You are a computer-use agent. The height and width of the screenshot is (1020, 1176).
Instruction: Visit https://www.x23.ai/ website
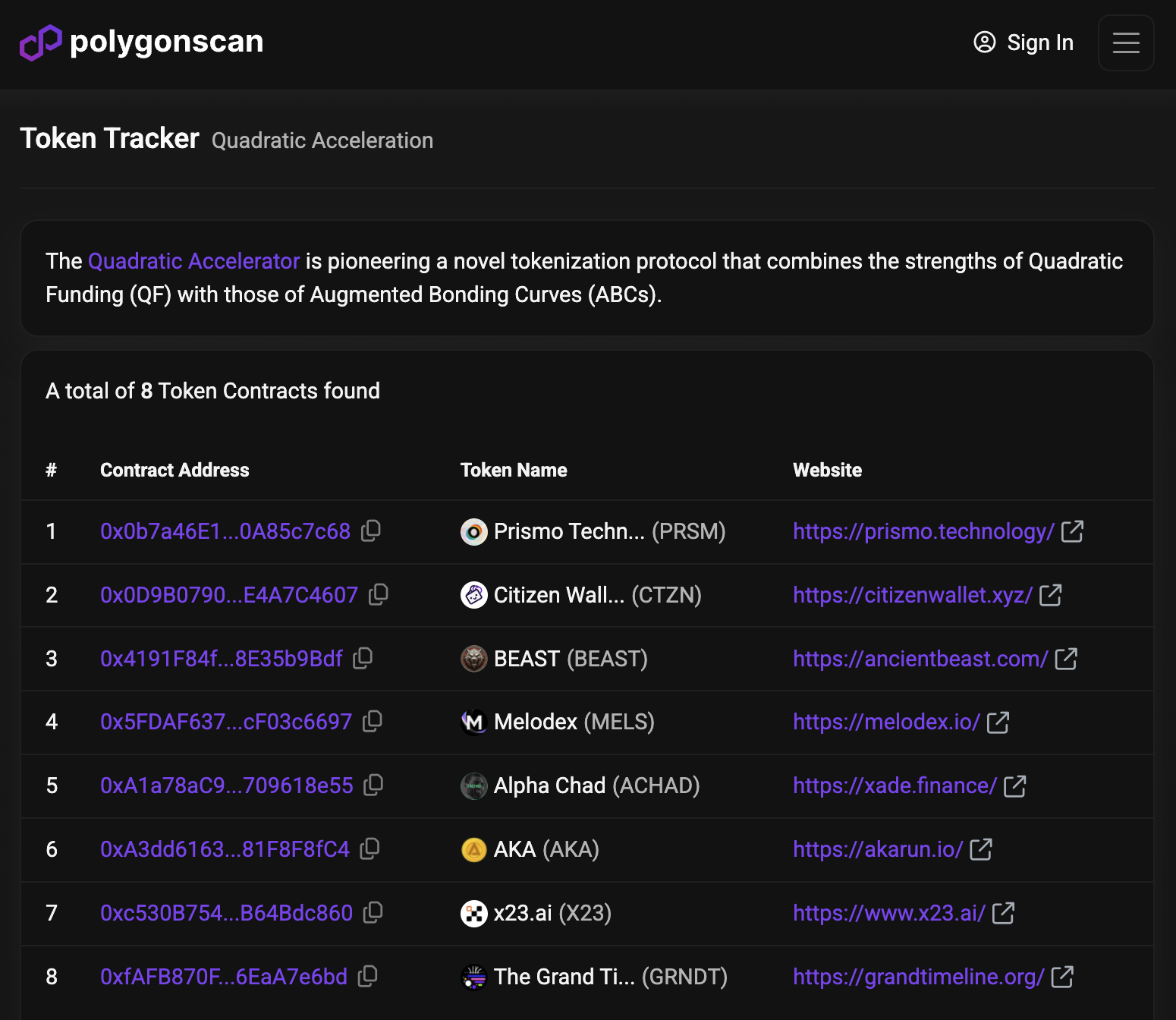point(889,913)
